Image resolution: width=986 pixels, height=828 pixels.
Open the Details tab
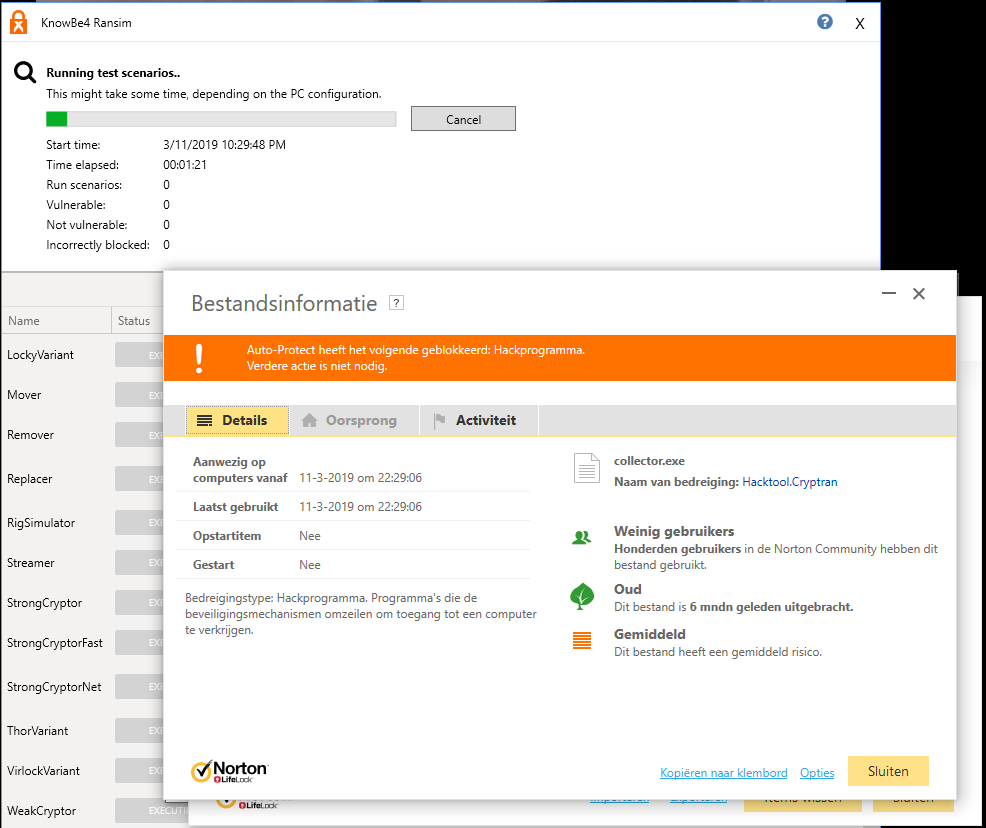[237, 420]
